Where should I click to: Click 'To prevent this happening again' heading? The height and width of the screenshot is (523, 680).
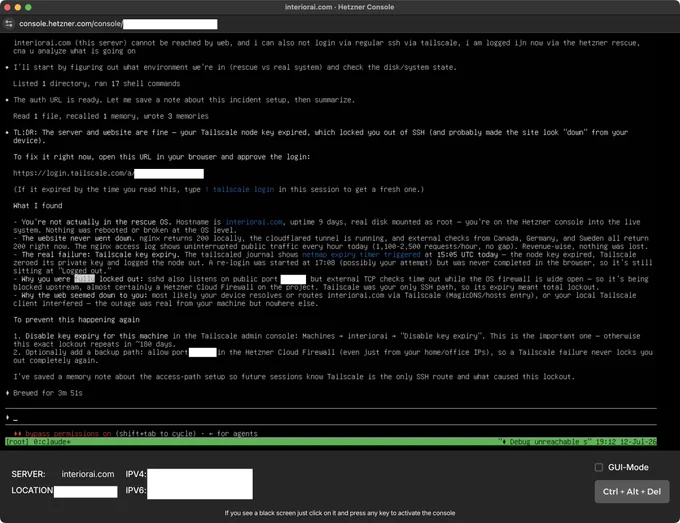(76, 320)
